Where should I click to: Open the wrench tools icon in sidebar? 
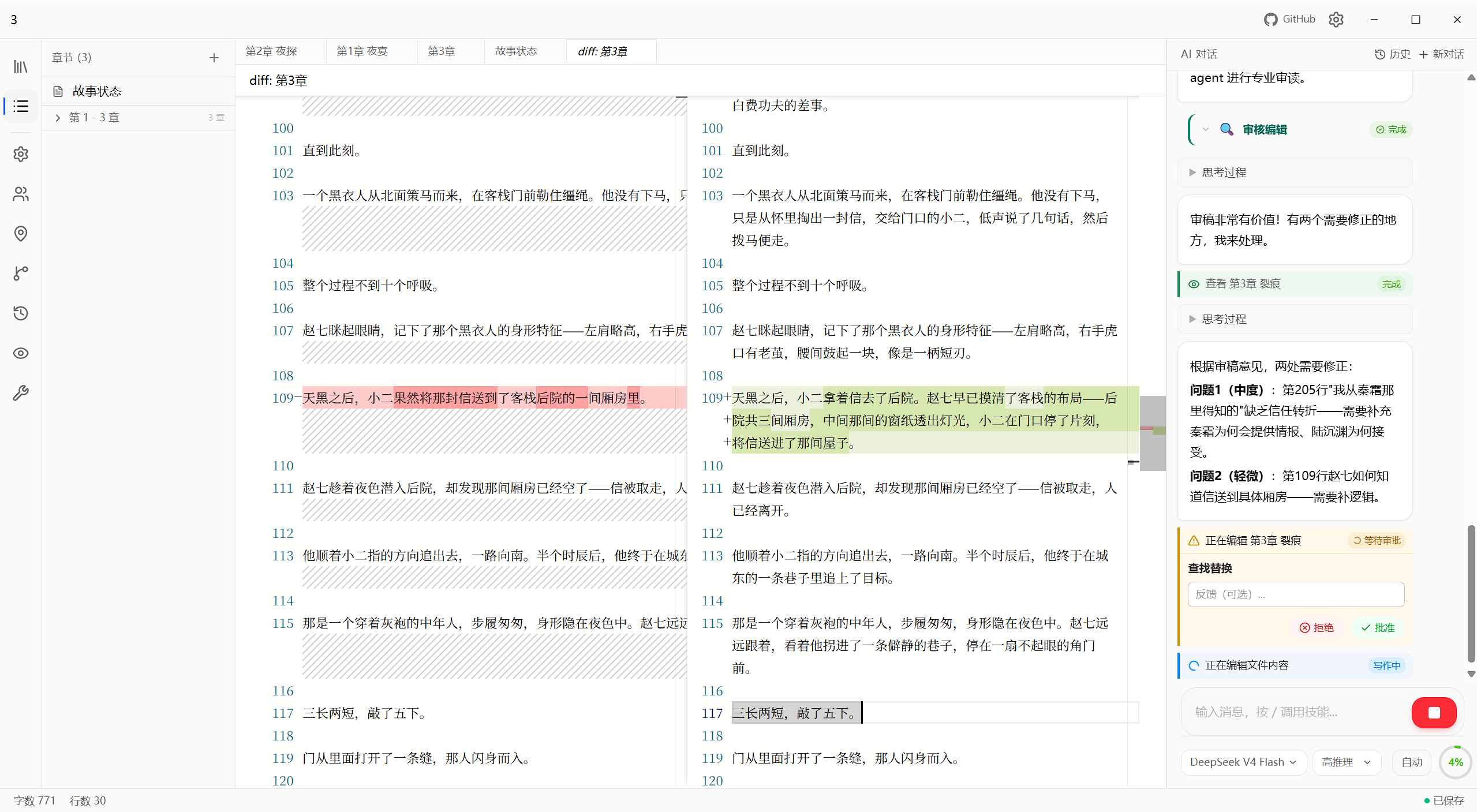point(21,393)
